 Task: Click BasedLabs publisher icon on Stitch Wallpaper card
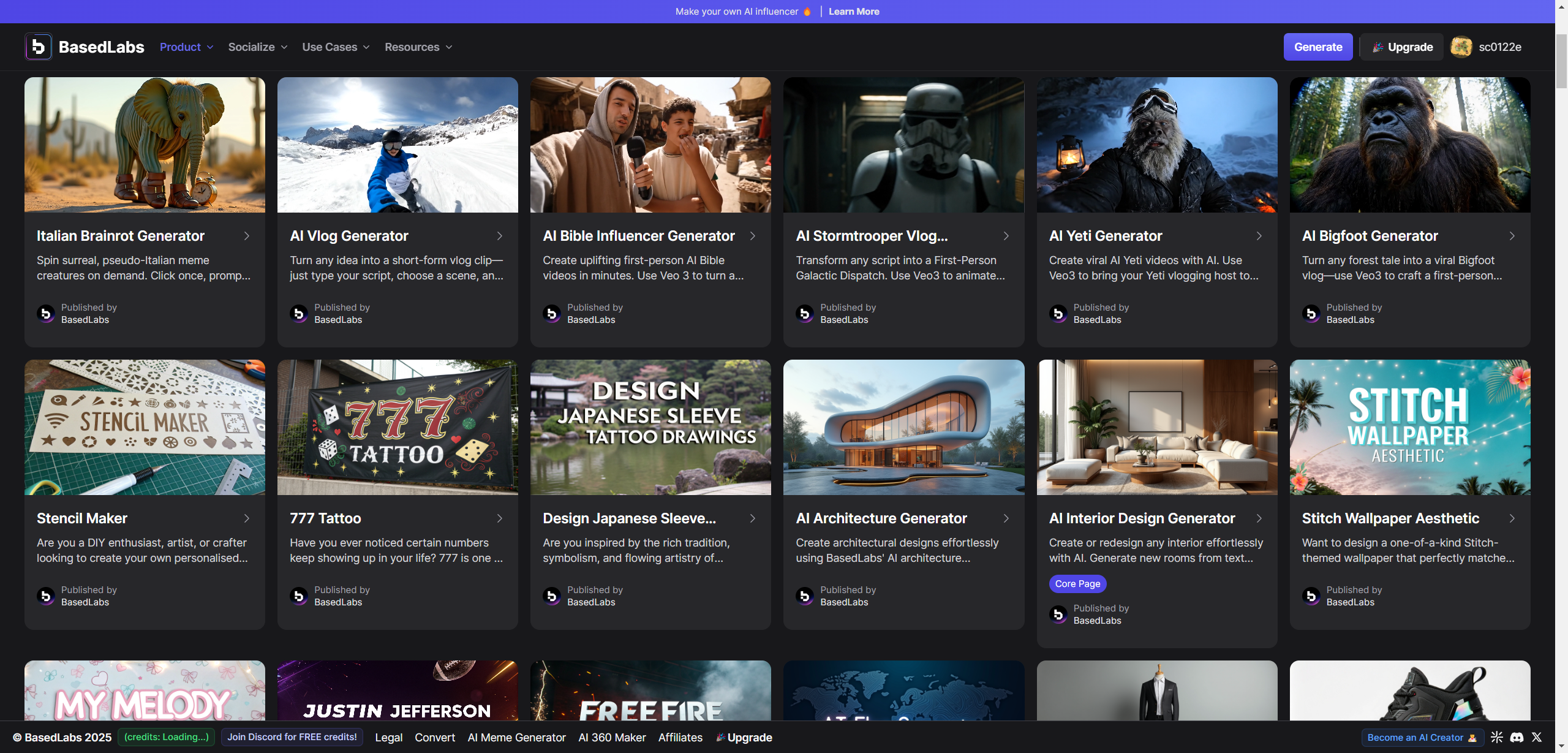tap(1311, 596)
